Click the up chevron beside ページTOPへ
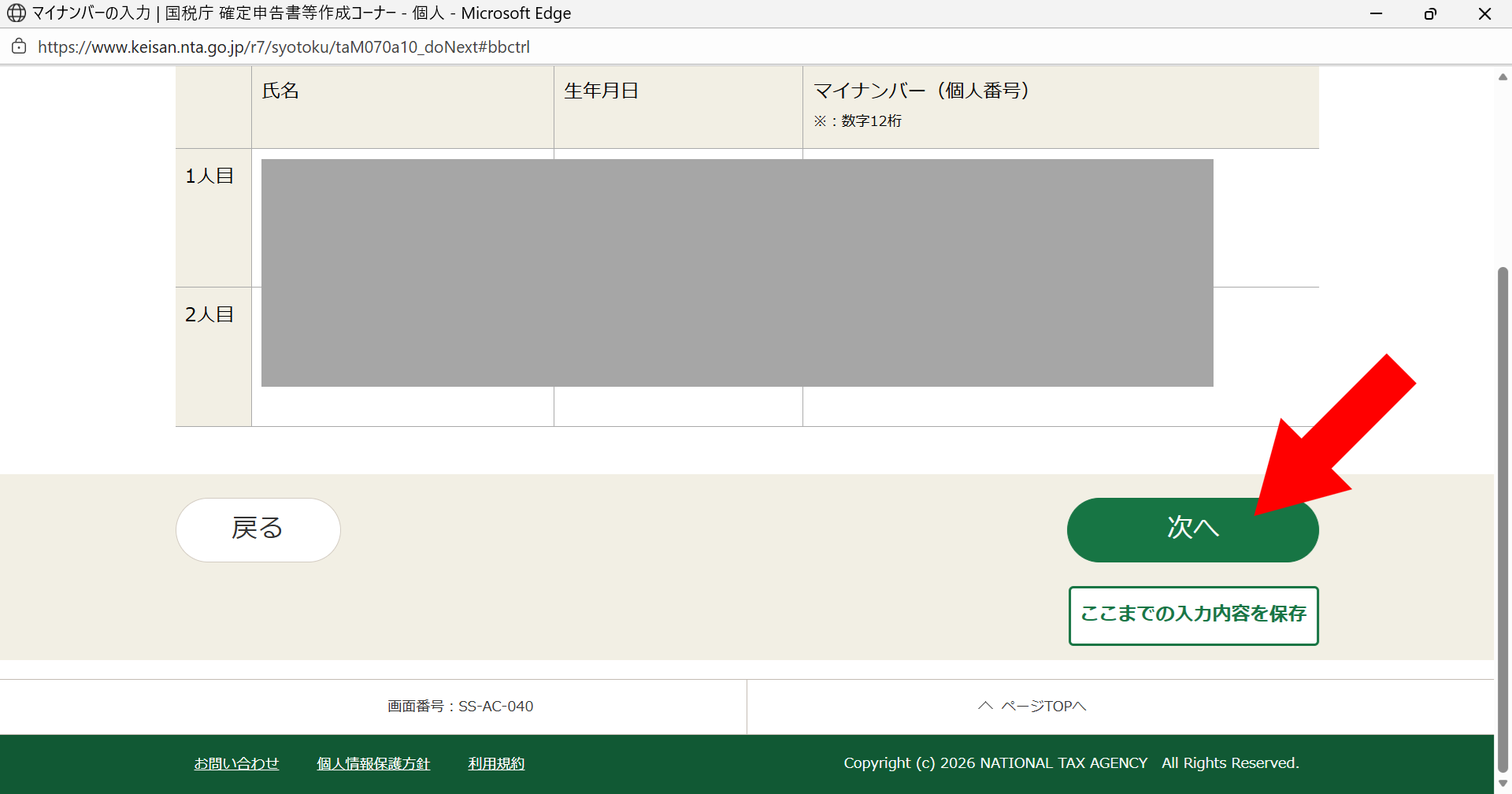1512x794 pixels. tap(985, 706)
